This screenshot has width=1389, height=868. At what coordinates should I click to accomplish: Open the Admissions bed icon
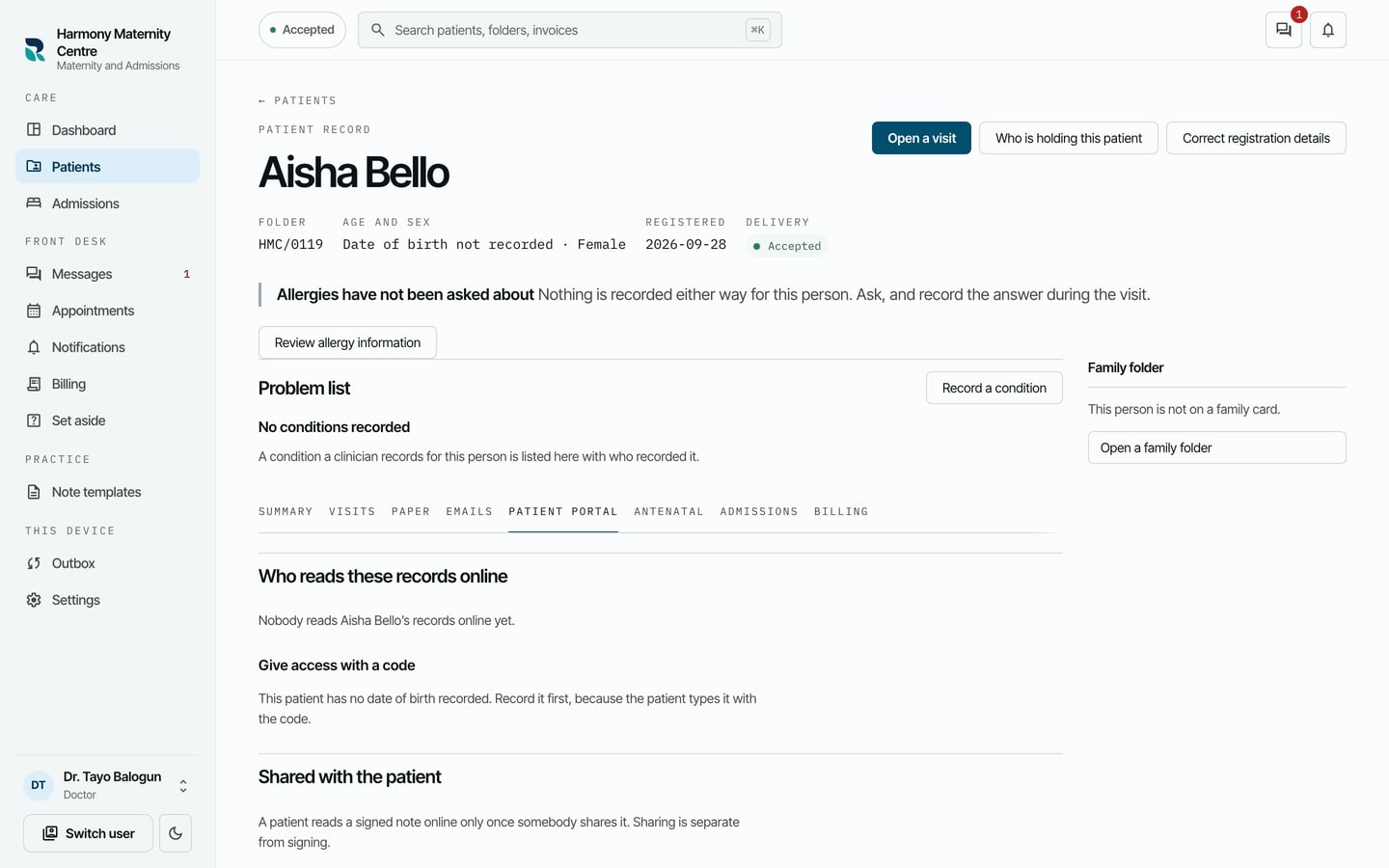coord(34,203)
